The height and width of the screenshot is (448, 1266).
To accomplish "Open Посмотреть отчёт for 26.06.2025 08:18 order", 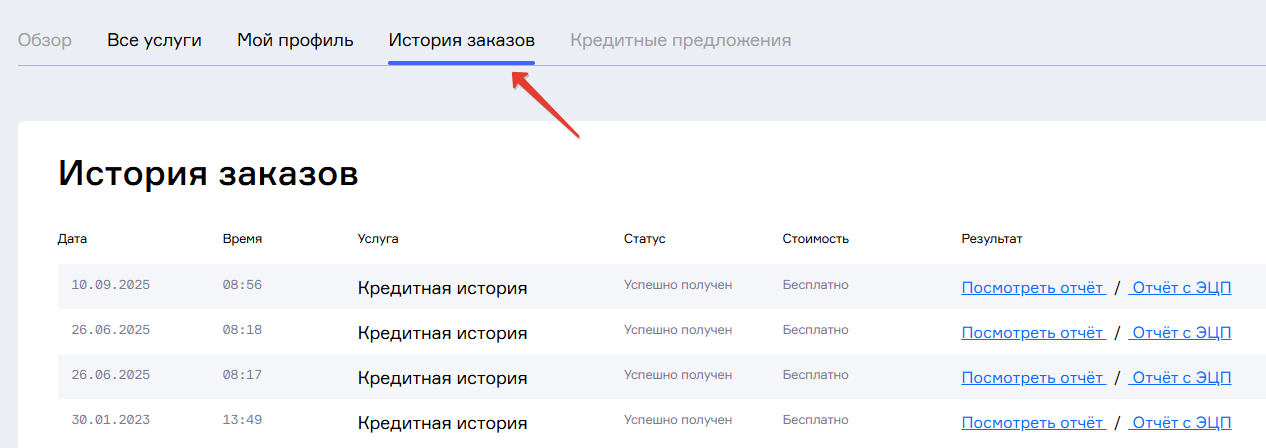I will (x=1033, y=333).
